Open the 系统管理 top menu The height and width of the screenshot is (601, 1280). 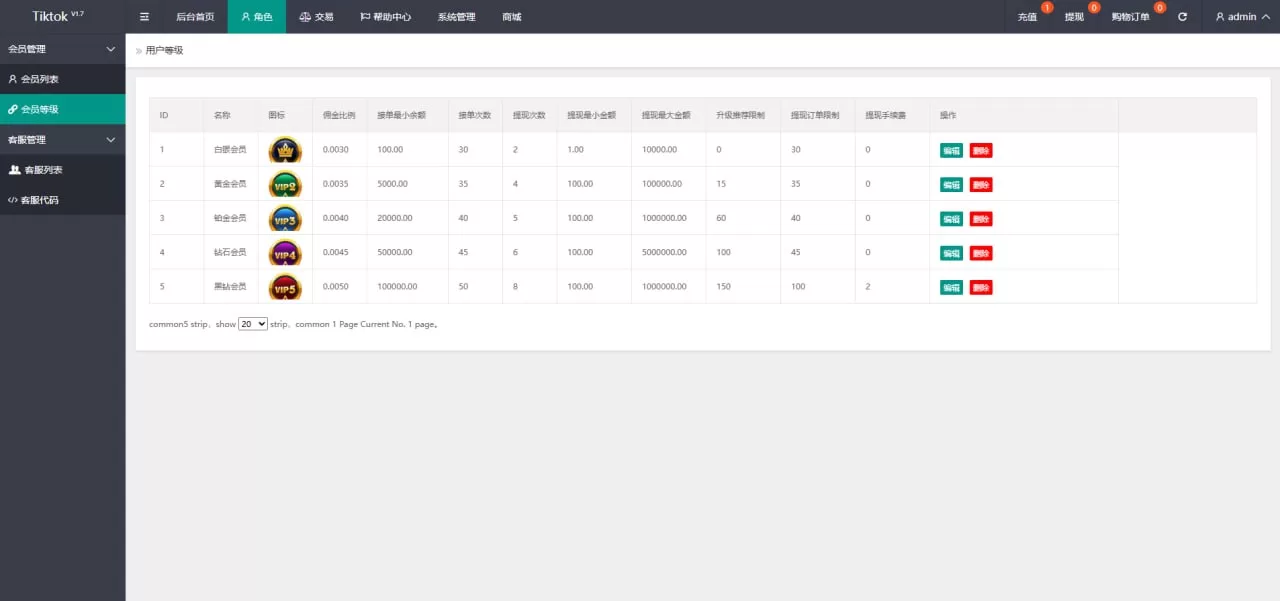click(456, 17)
